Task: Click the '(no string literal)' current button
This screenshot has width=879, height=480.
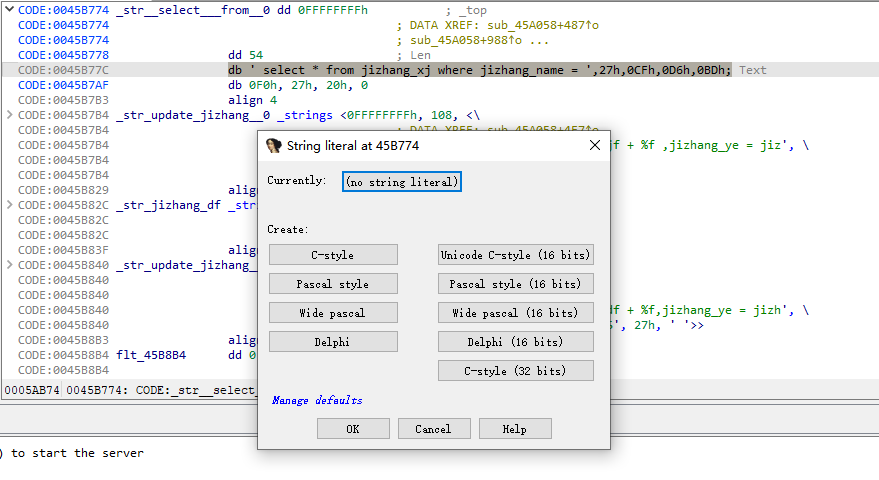Action: pos(402,182)
